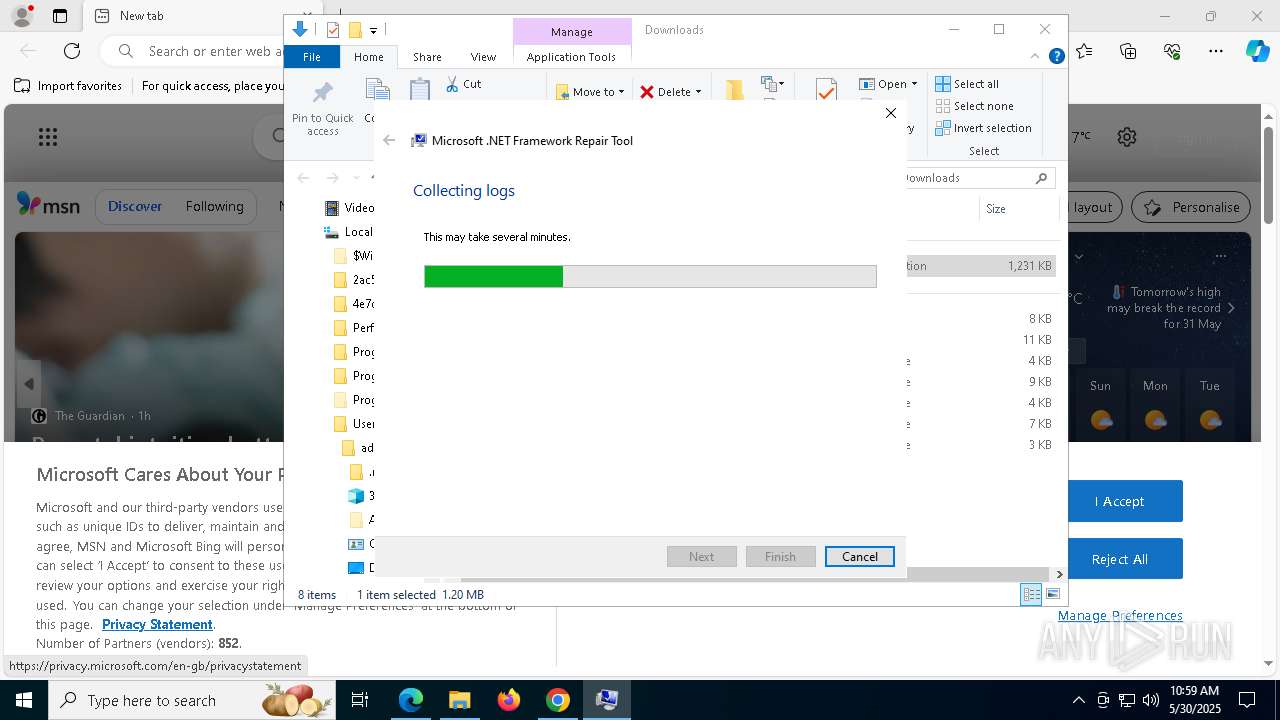The width and height of the screenshot is (1280, 720).
Task: Click Edge Favorites star icon
Action: click(x=1084, y=50)
